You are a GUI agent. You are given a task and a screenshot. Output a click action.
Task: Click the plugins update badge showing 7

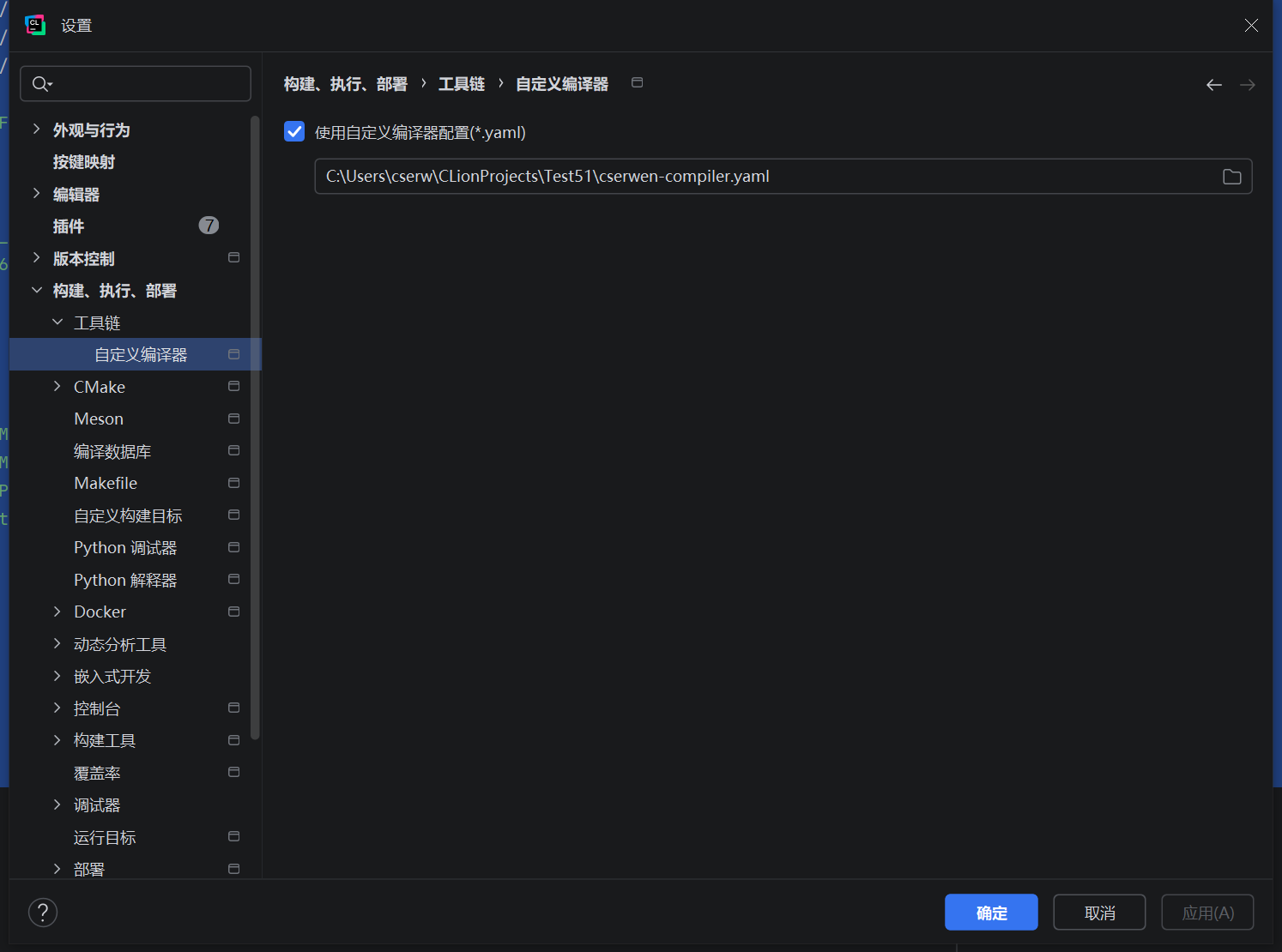click(209, 226)
